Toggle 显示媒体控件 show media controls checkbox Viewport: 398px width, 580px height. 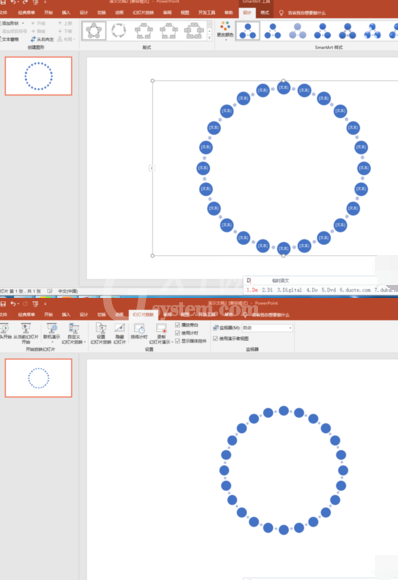[178, 341]
